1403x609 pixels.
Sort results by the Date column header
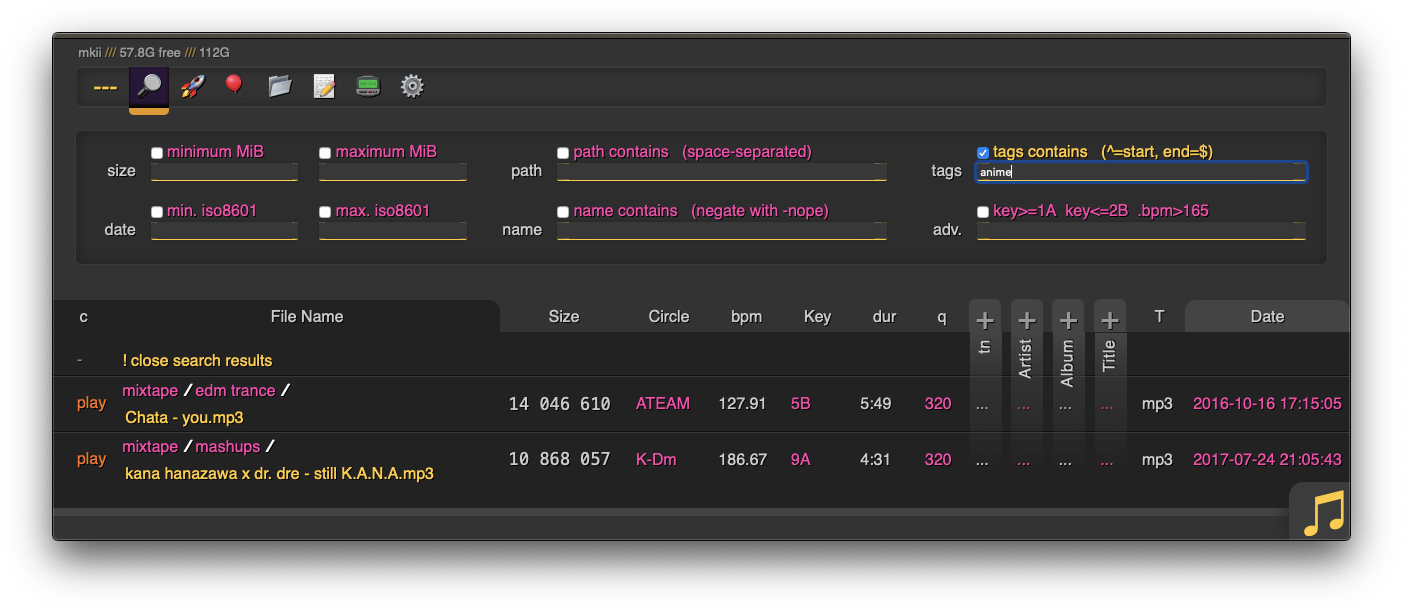point(1266,316)
